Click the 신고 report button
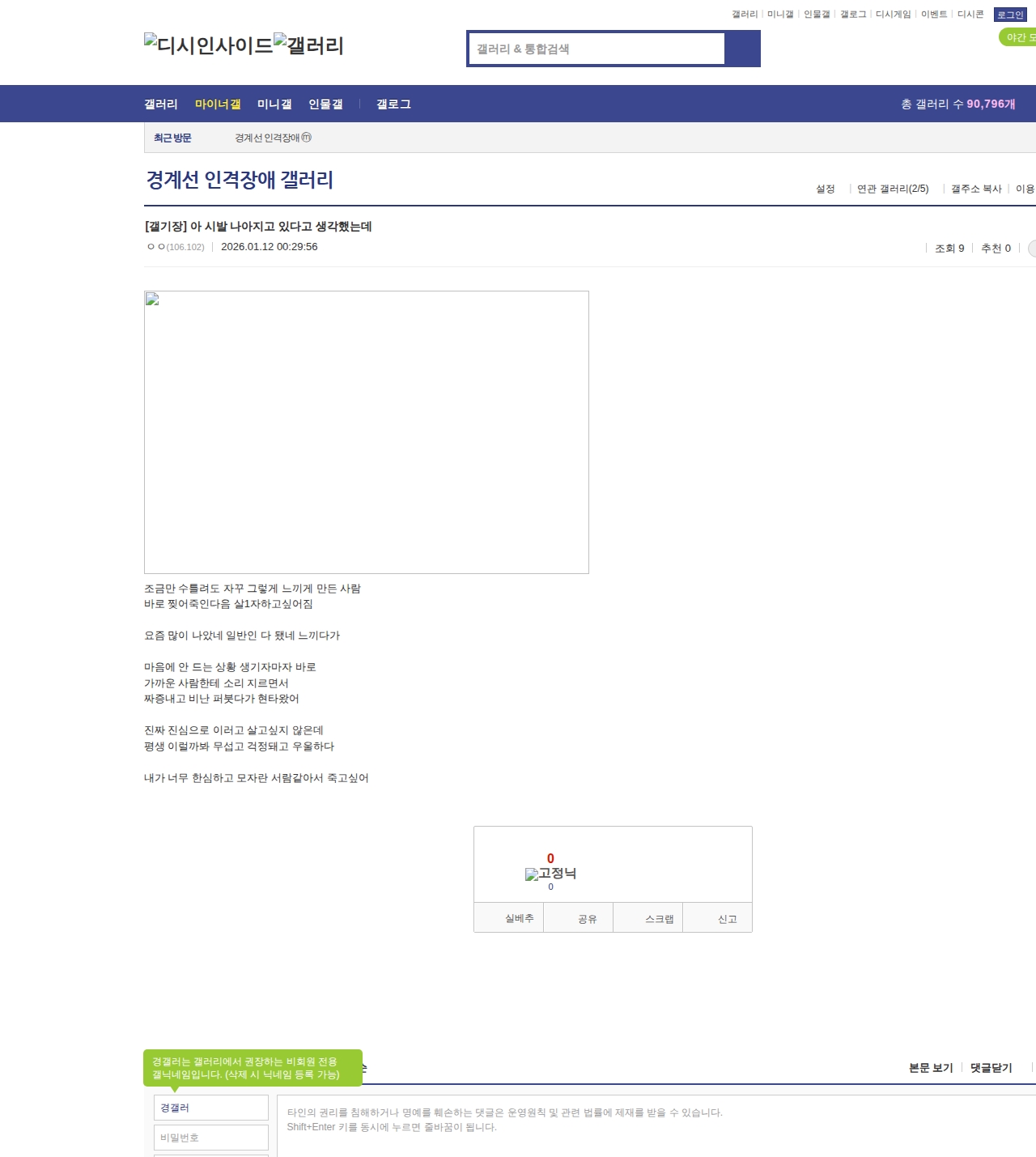The width and height of the screenshot is (1036, 1157). click(x=718, y=918)
